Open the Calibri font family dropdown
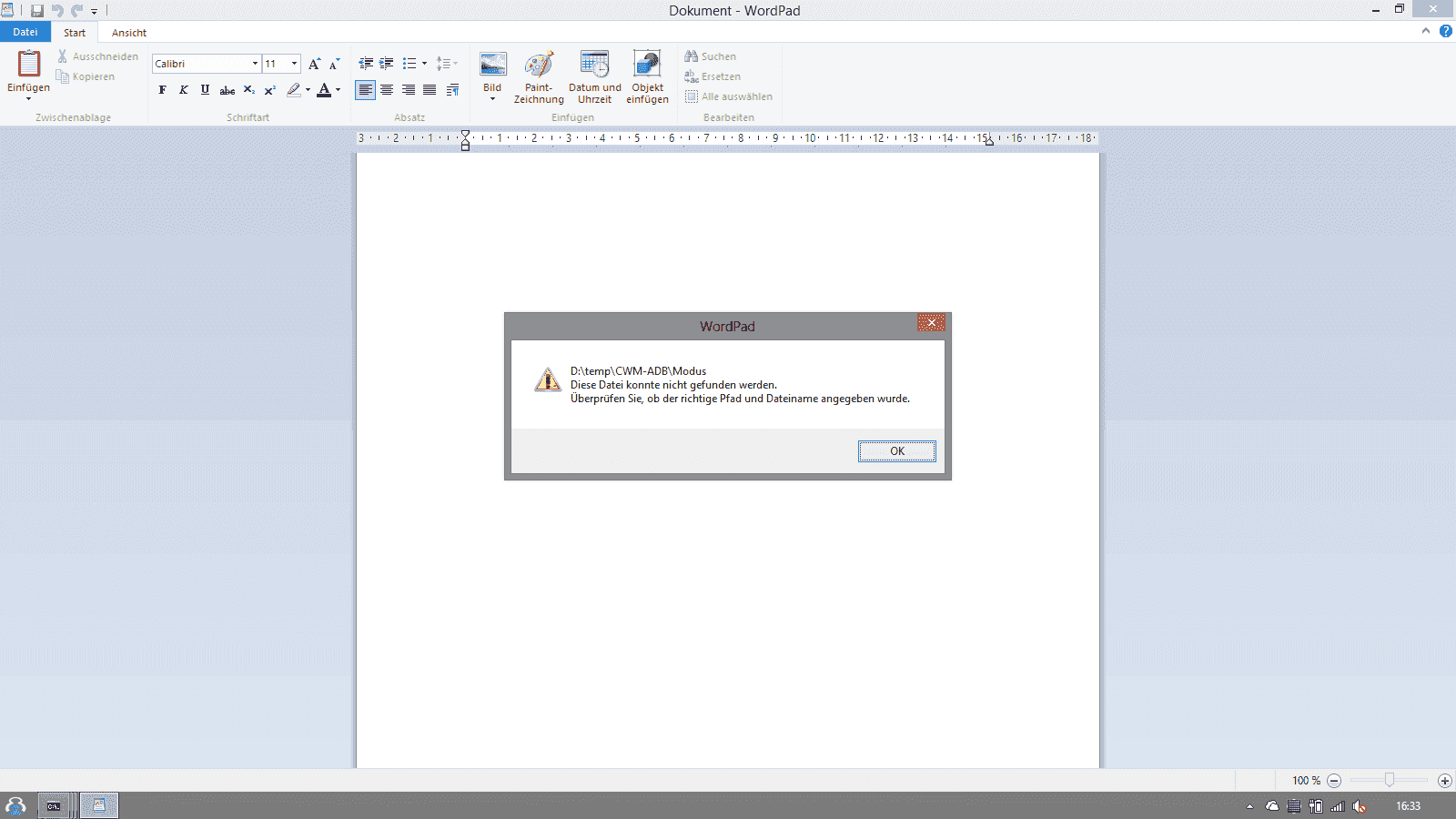This screenshot has height=819, width=1456. point(255,64)
